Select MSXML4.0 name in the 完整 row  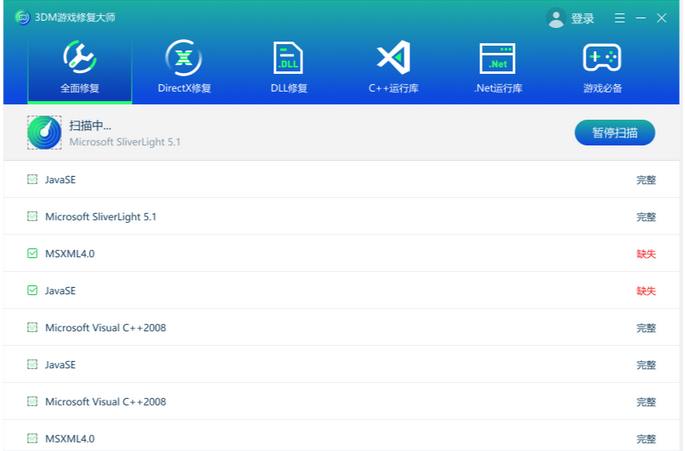[x=70, y=438]
